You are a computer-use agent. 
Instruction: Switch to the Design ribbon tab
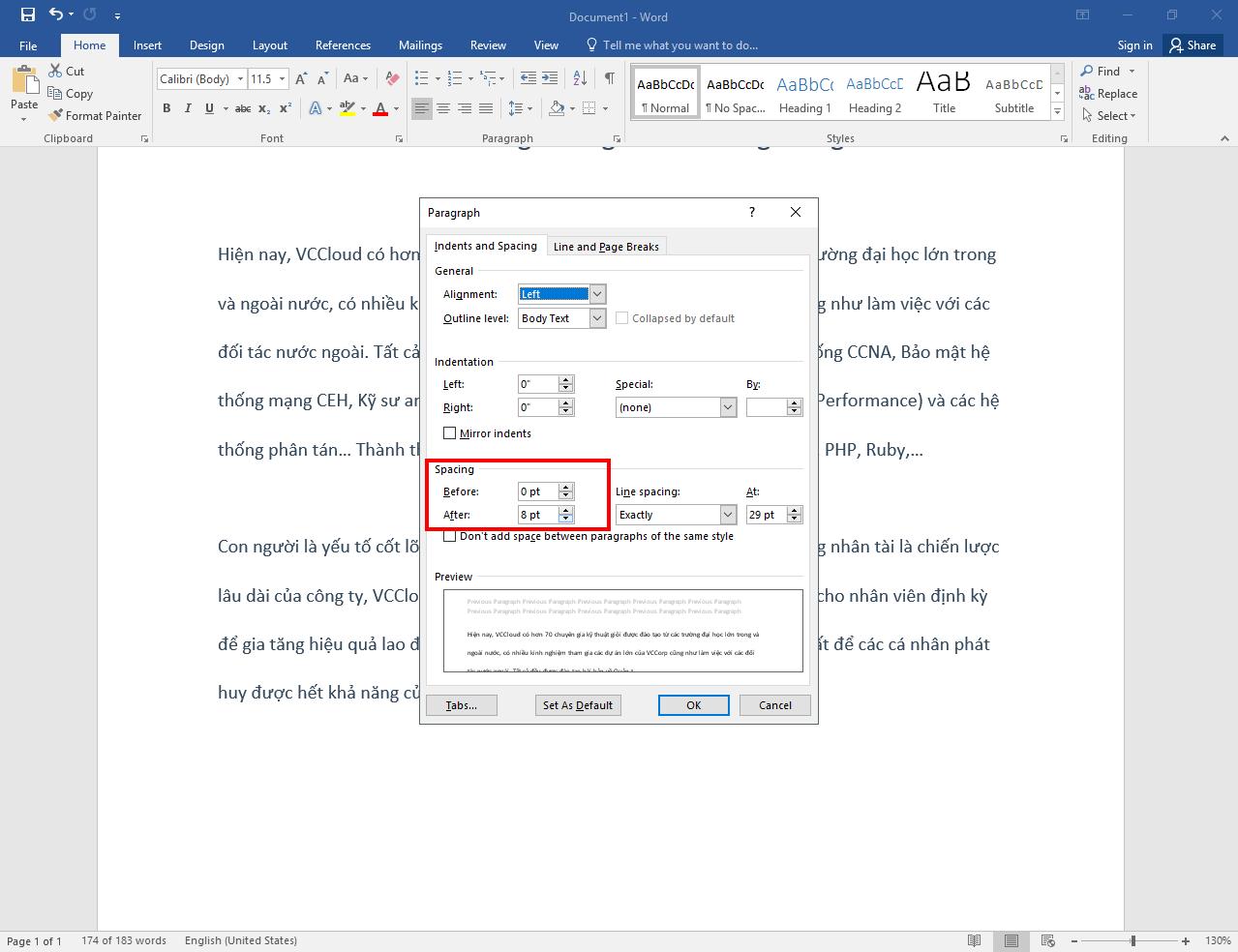(x=206, y=45)
